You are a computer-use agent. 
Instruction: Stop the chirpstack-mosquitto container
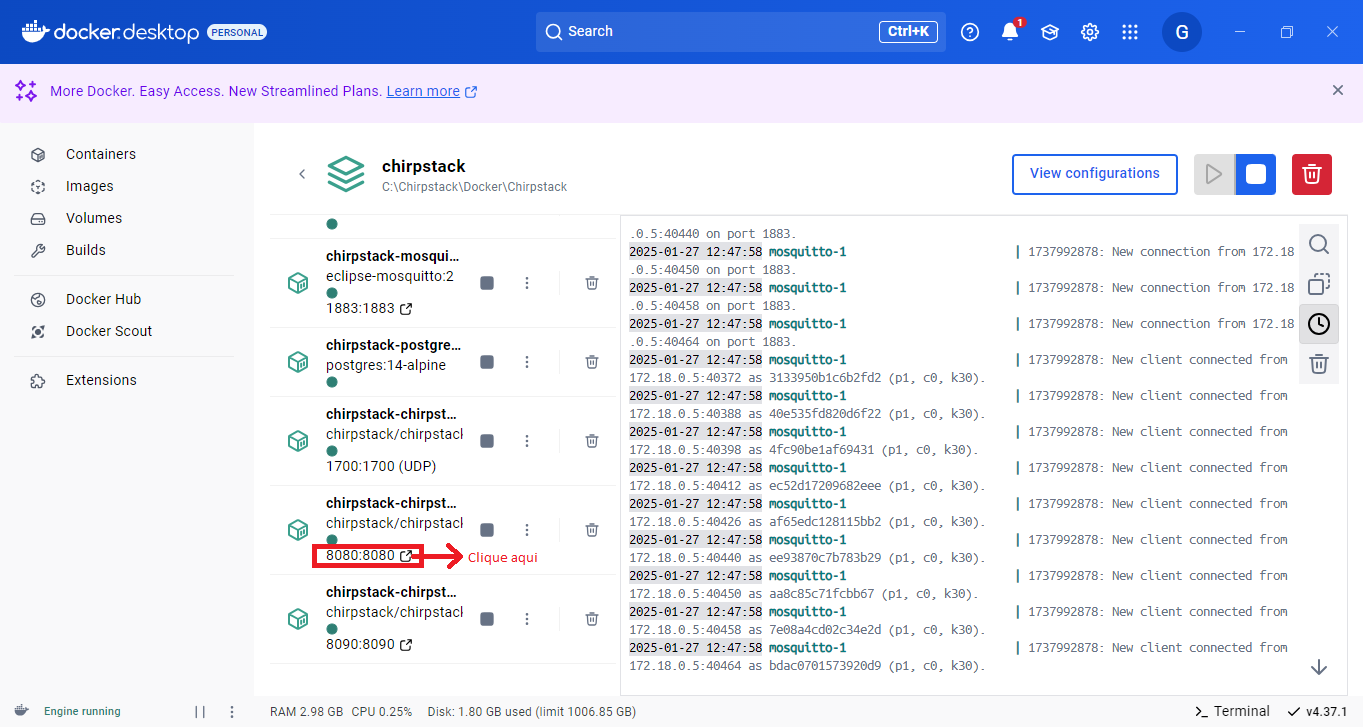tap(487, 283)
